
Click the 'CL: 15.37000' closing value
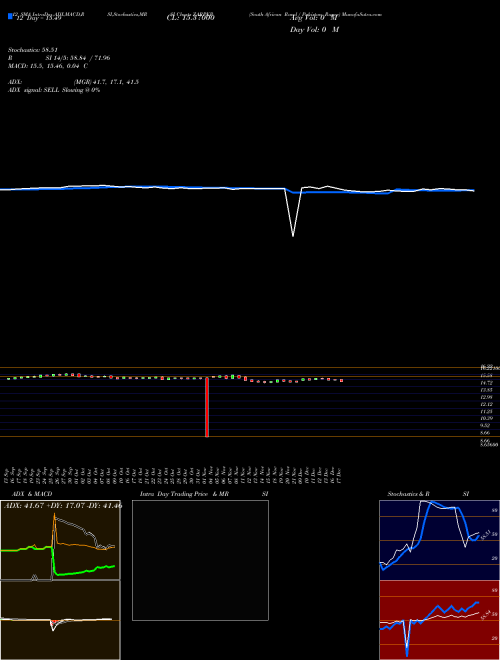[x=190, y=18]
